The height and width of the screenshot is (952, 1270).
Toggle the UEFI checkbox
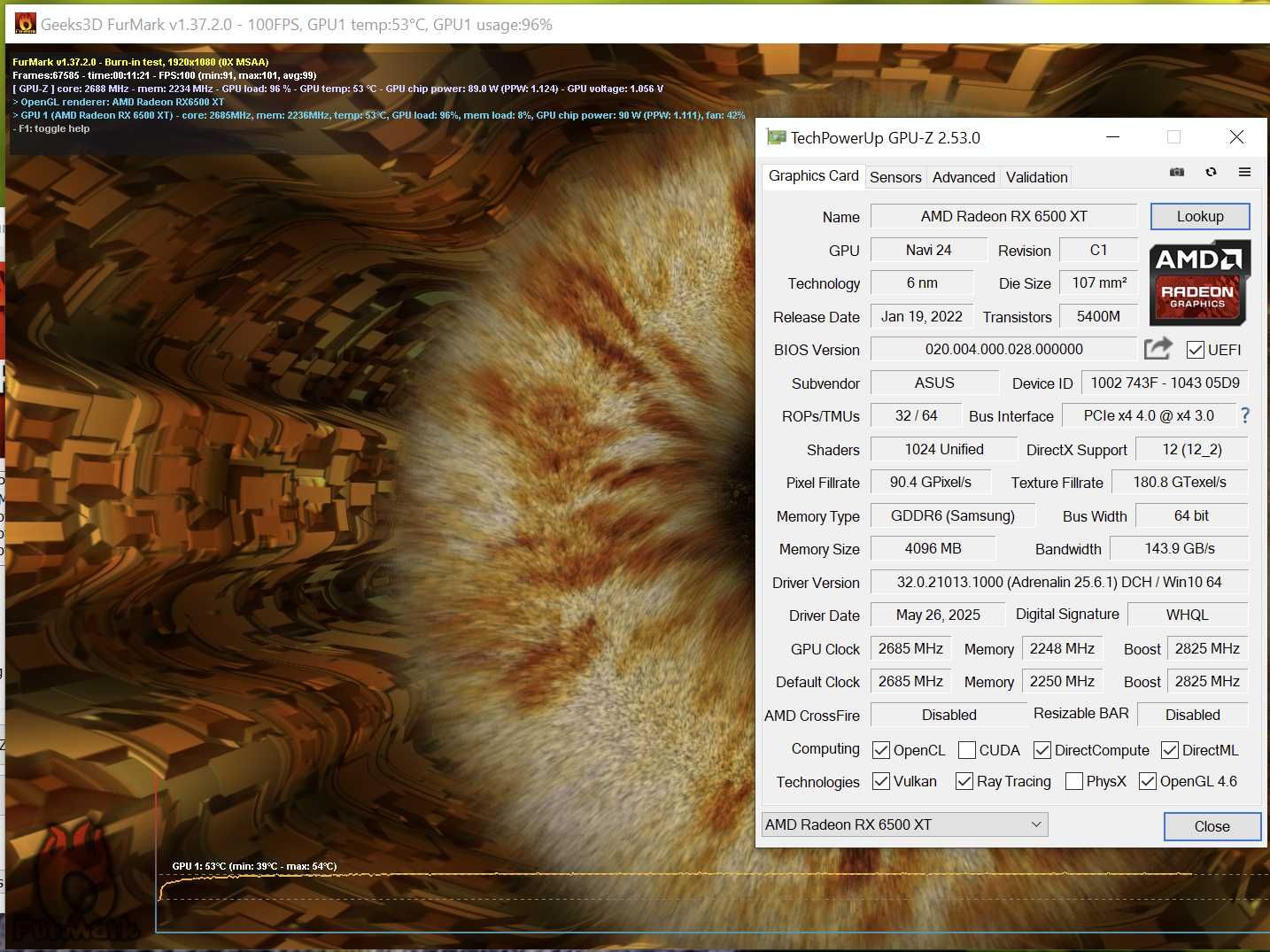[1196, 350]
